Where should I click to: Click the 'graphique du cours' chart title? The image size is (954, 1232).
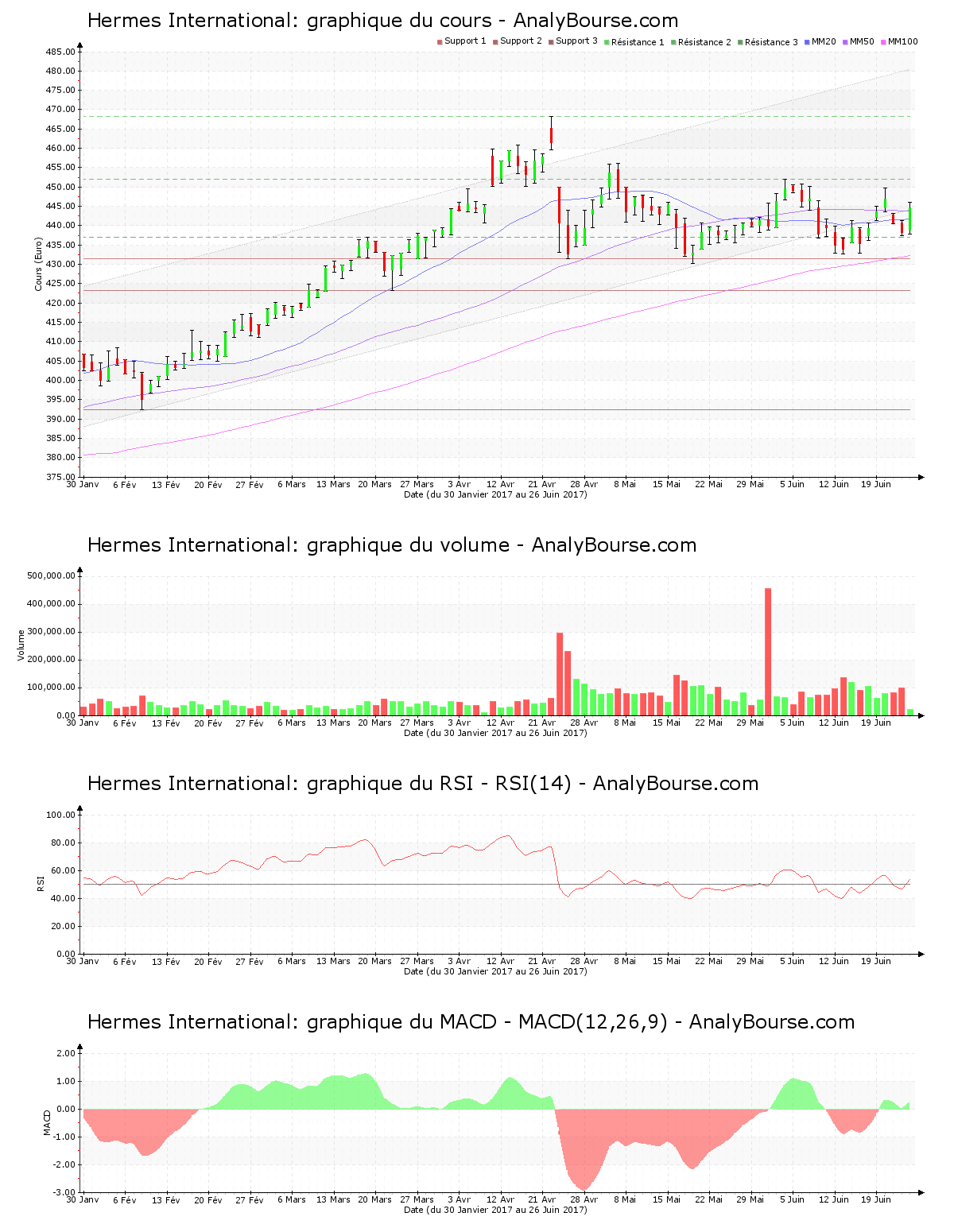(382, 21)
